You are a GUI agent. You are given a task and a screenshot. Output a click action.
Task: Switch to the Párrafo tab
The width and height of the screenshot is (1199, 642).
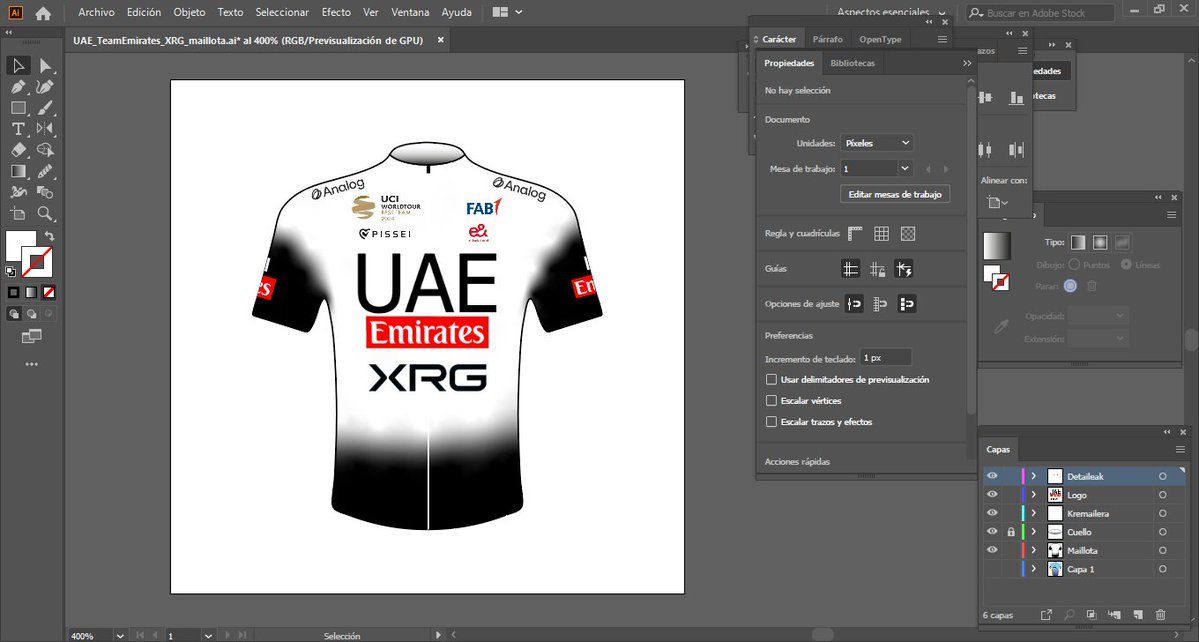coord(827,39)
